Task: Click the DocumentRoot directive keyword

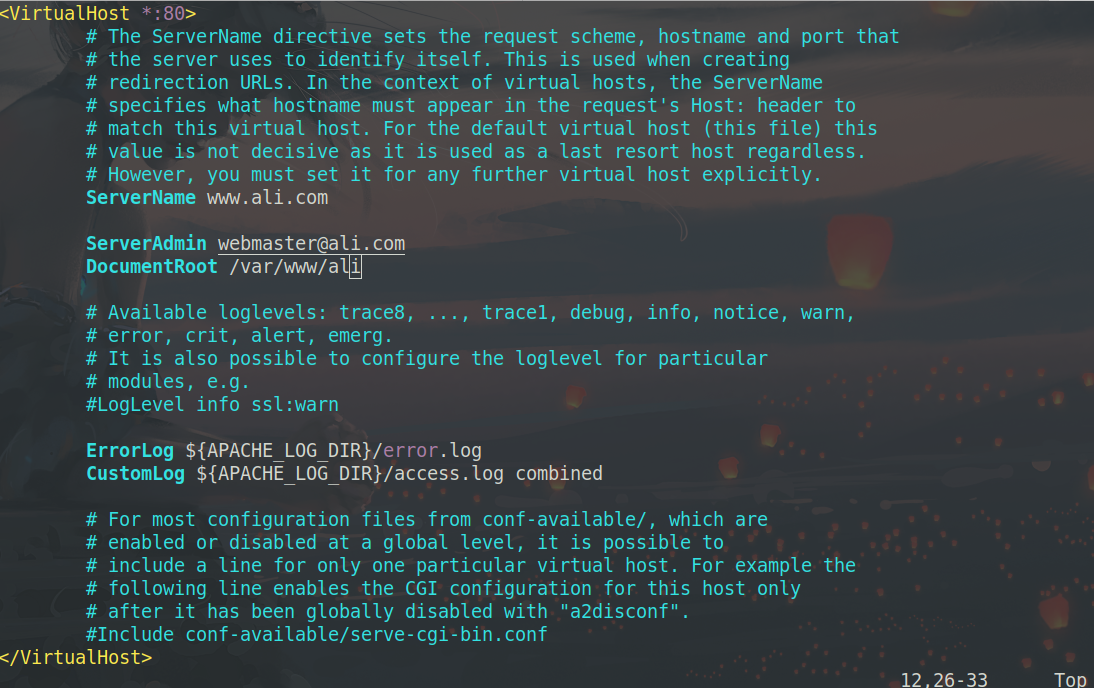Action: click(x=151, y=267)
